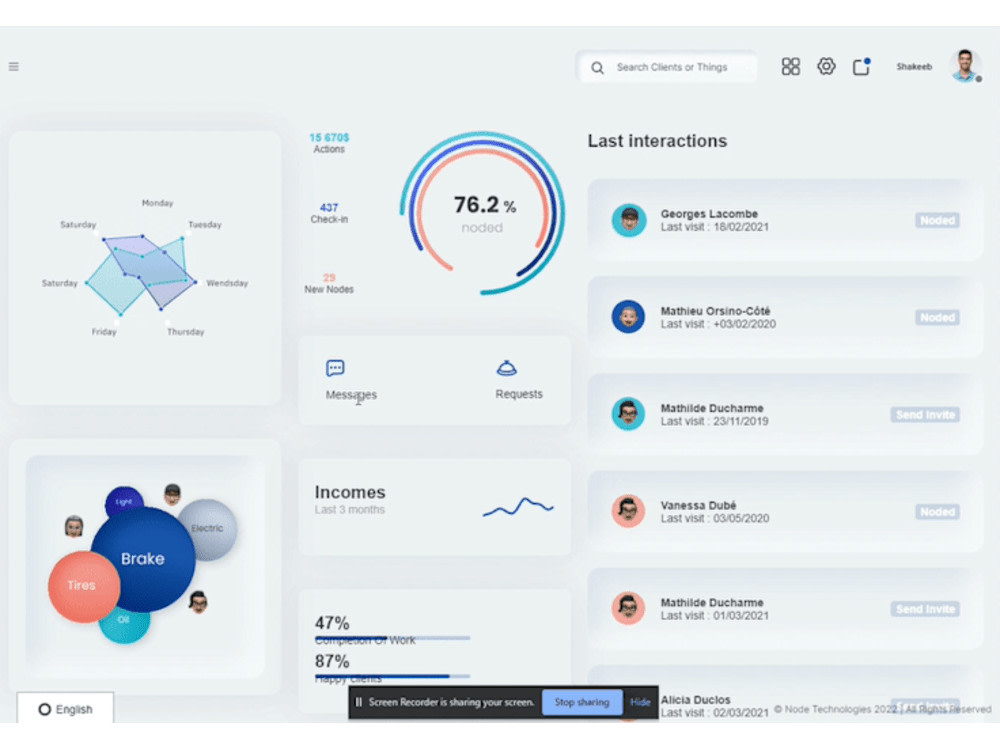Viewport: 1000px width, 750px height.
Task: Click the Thursday label on radar chart
Action: point(186,332)
